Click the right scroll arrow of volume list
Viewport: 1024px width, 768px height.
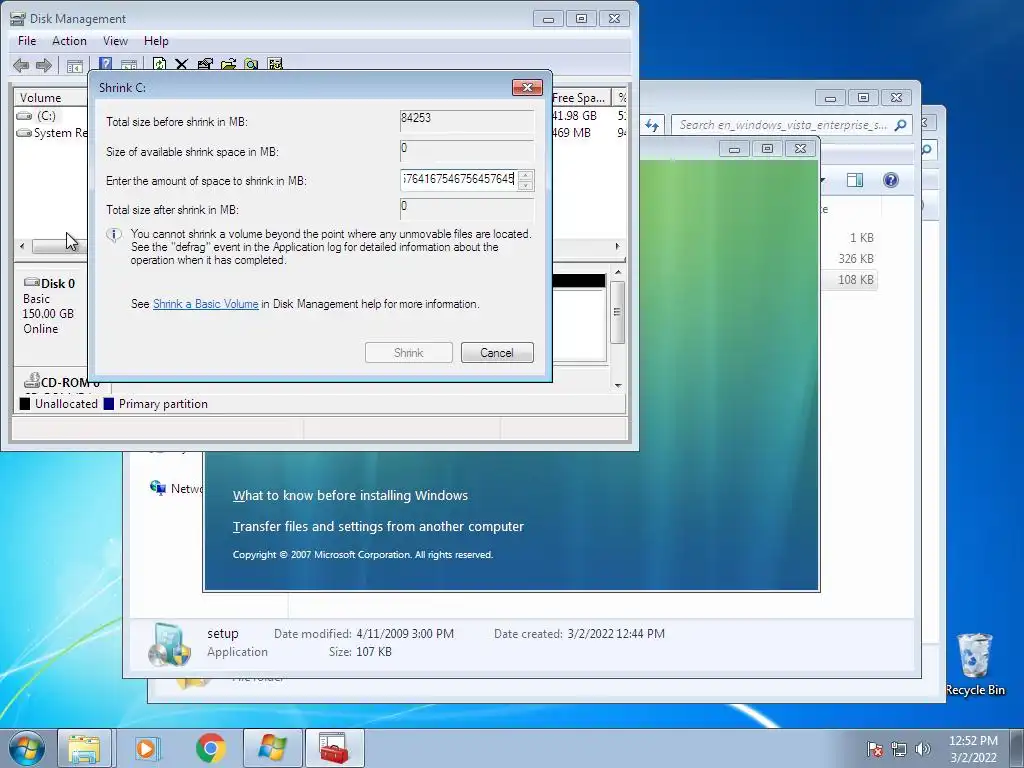[x=617, y=246]
